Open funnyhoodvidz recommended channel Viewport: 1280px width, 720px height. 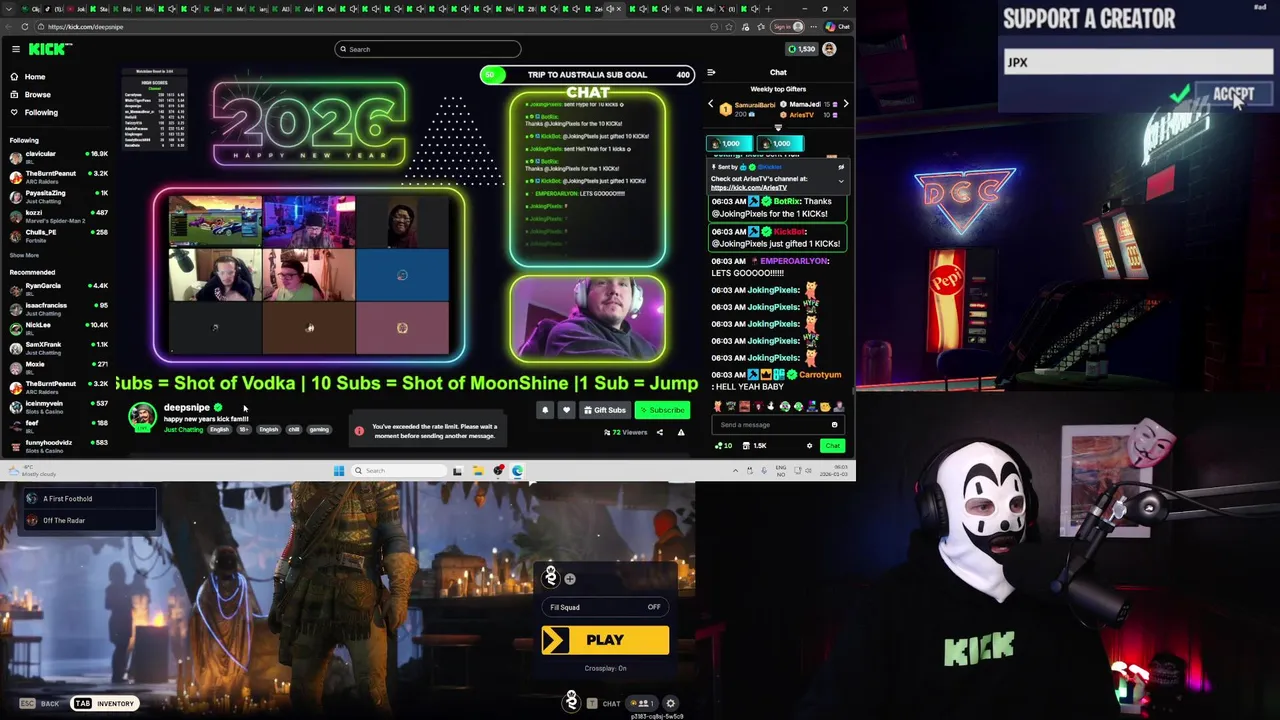[59, 444]
